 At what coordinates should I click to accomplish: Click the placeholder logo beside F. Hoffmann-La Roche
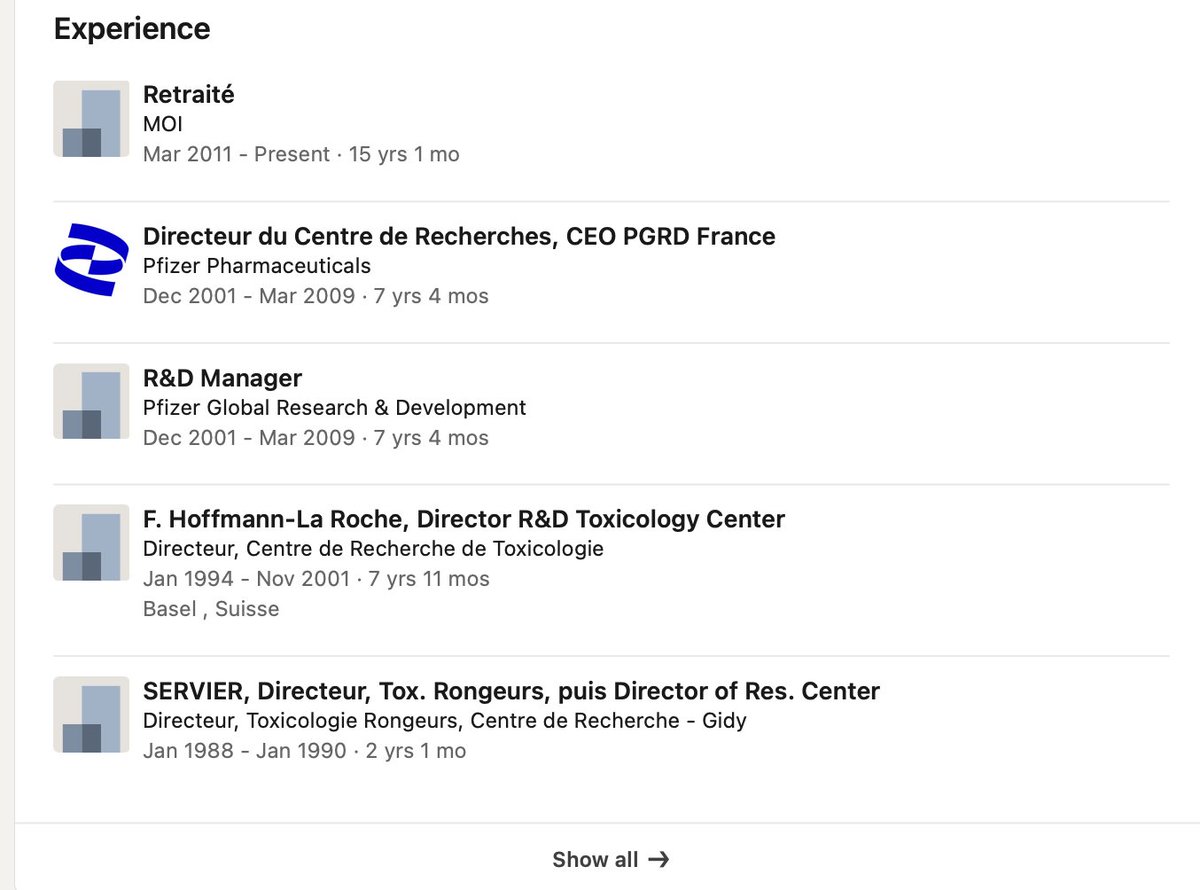click(x=91, y=542)
